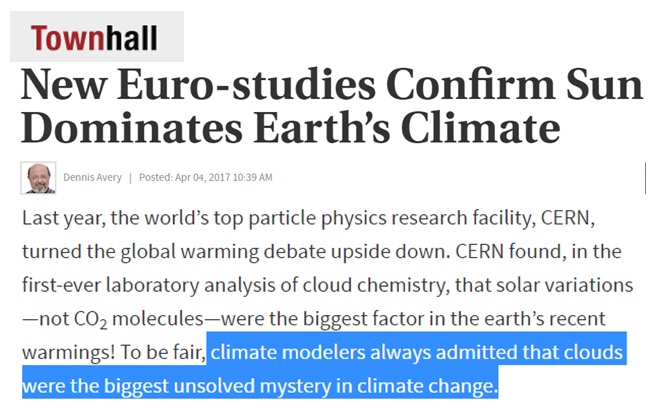Click the Dennis Avery author name
The image size is (665, 418).
coord(92,177)
